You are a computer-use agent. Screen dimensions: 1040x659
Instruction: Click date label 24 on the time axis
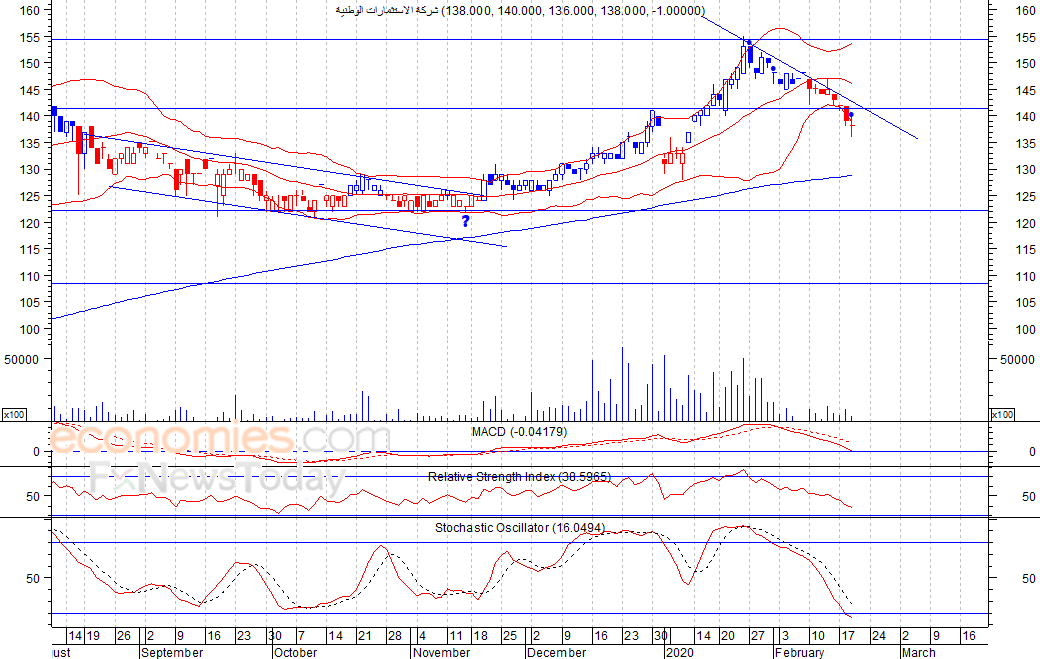(x=878, y=636)
